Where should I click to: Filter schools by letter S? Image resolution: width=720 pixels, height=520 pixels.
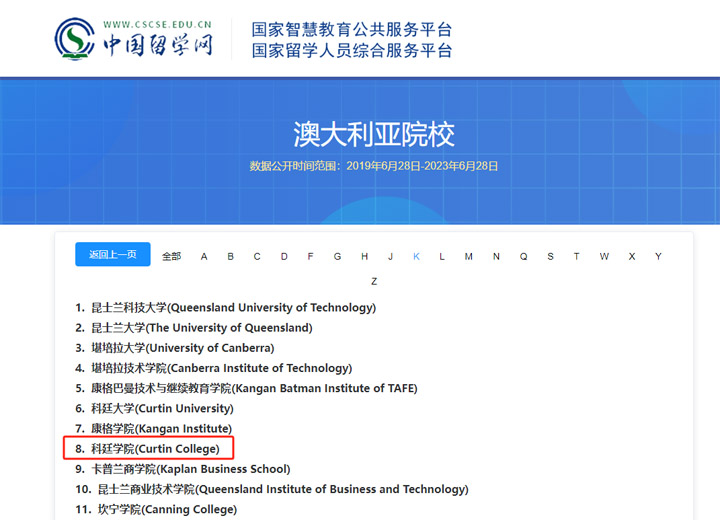coord(550,256)
